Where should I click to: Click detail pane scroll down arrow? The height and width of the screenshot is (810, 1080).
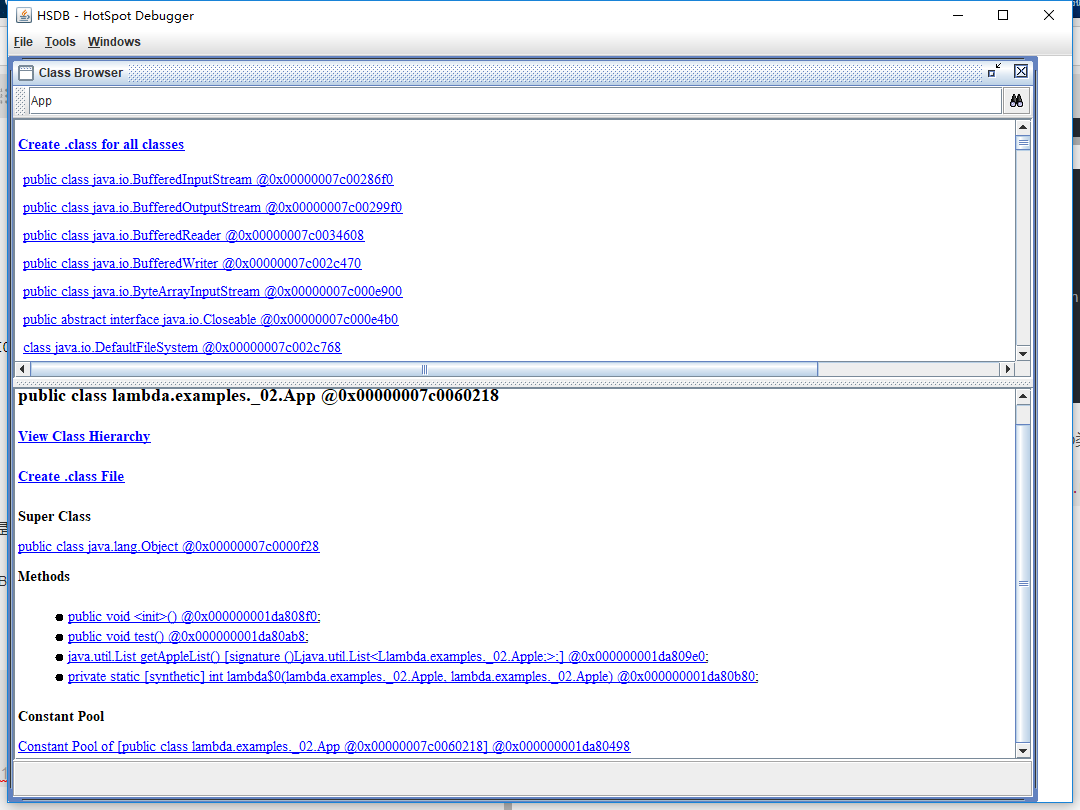pyautogui.click(x=1023, y=751)
